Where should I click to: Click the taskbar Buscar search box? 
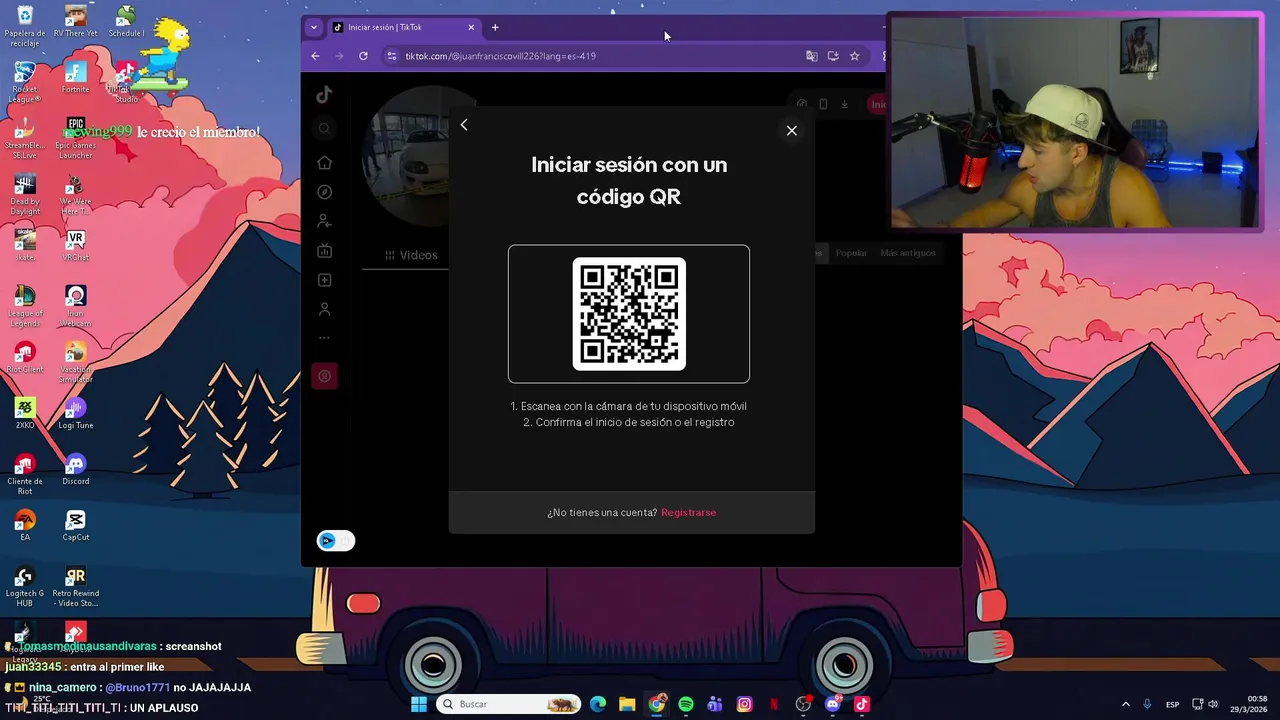click(x=510, y=704)
